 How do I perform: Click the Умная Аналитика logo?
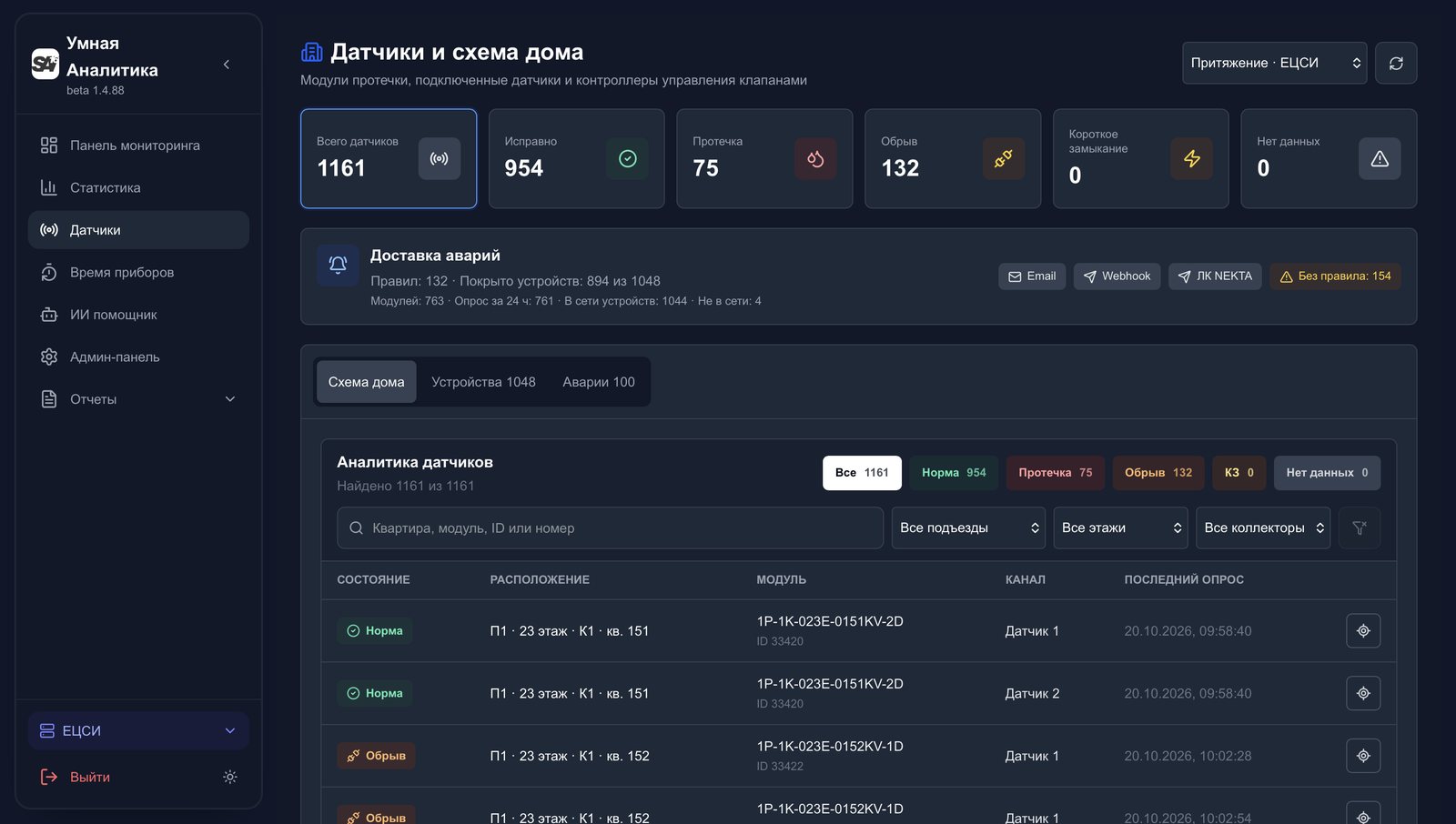coord(45,64)
